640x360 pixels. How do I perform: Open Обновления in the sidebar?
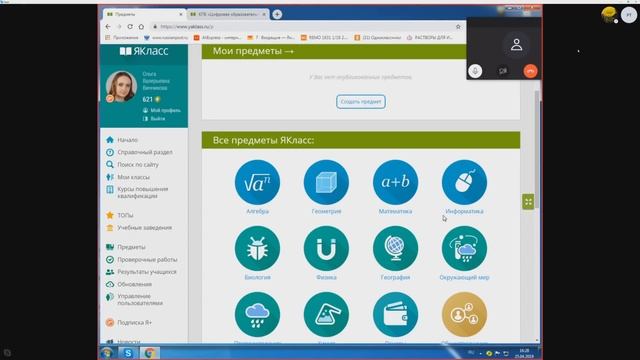click(129, 284)
